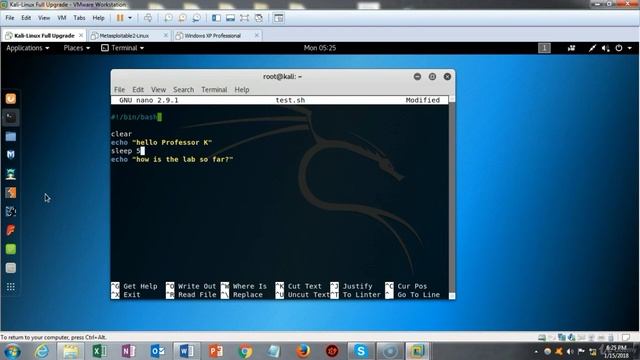Viewport: 640px width, 360px height.
Task: Take a snapshot of the virtual machine
Action: (168, 18)
